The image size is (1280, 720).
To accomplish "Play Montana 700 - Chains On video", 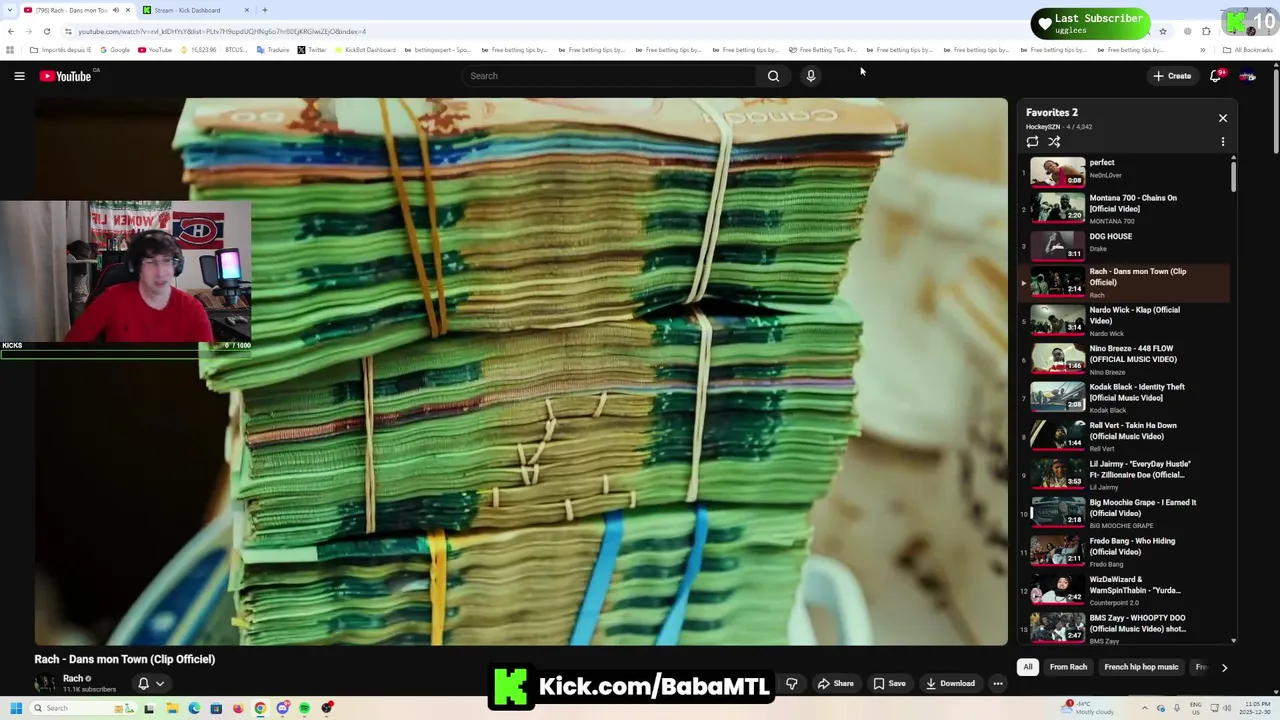I will [1124, 208].
